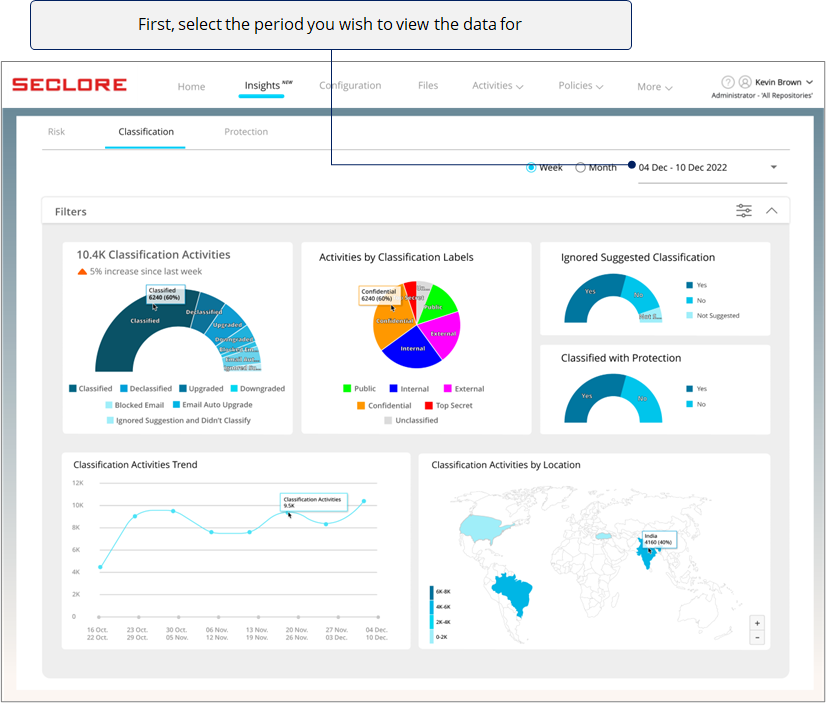Click Brazil on the world map

(512, 591)
